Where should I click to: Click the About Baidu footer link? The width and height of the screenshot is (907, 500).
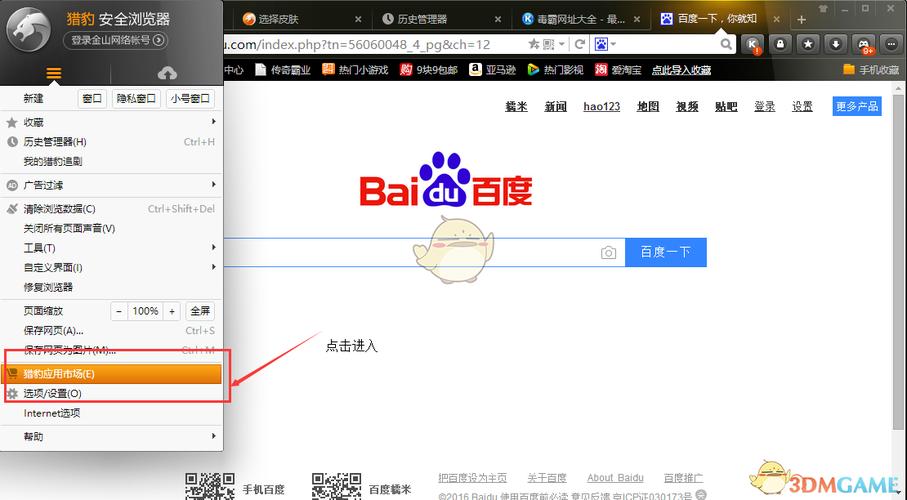tap(615, 478)
